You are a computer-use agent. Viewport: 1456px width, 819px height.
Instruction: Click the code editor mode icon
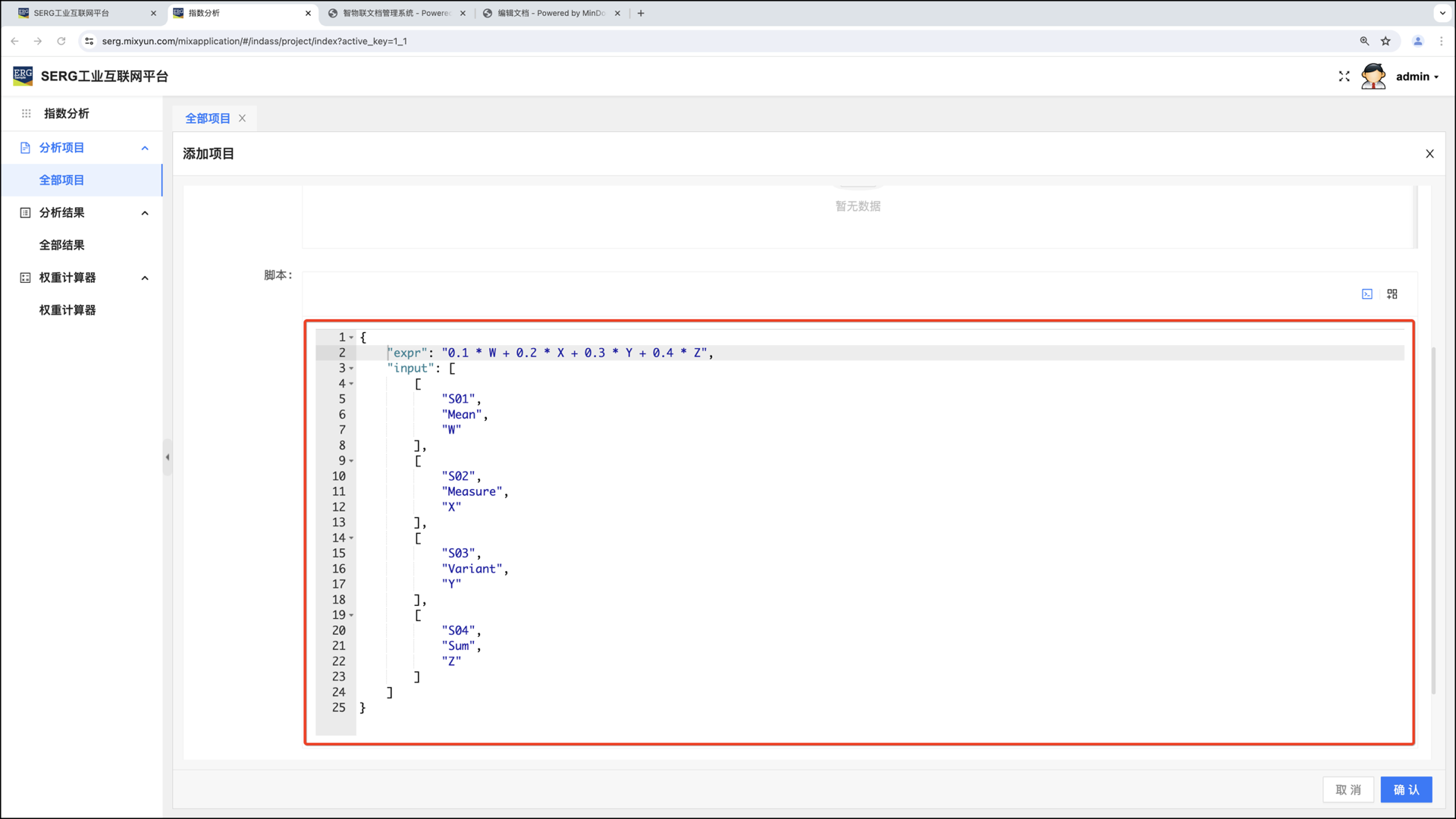tap(1367, 294)
